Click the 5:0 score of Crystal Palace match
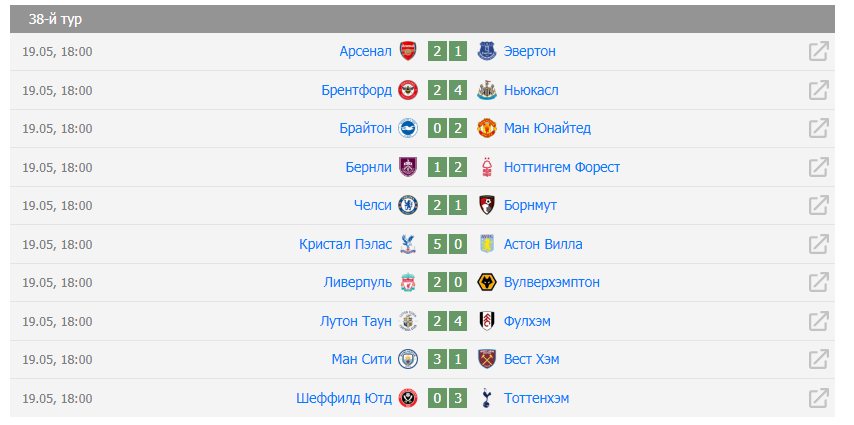This screenshot has height=425, width=854. tap(447, 244)
